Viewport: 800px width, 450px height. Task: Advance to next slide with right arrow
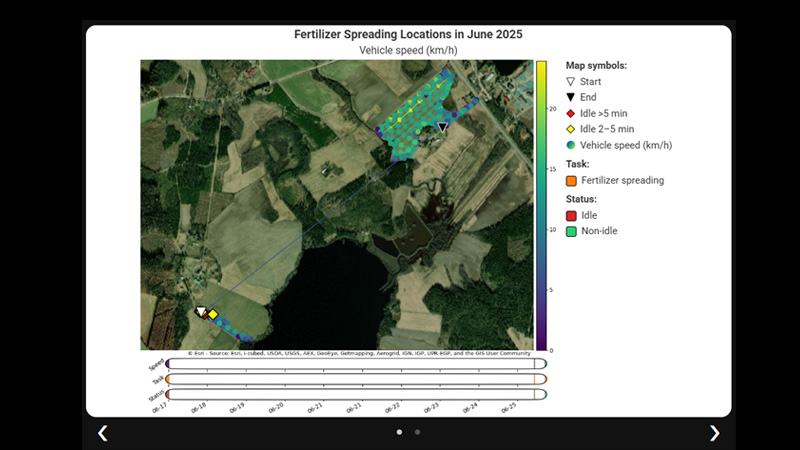(714, 433)
